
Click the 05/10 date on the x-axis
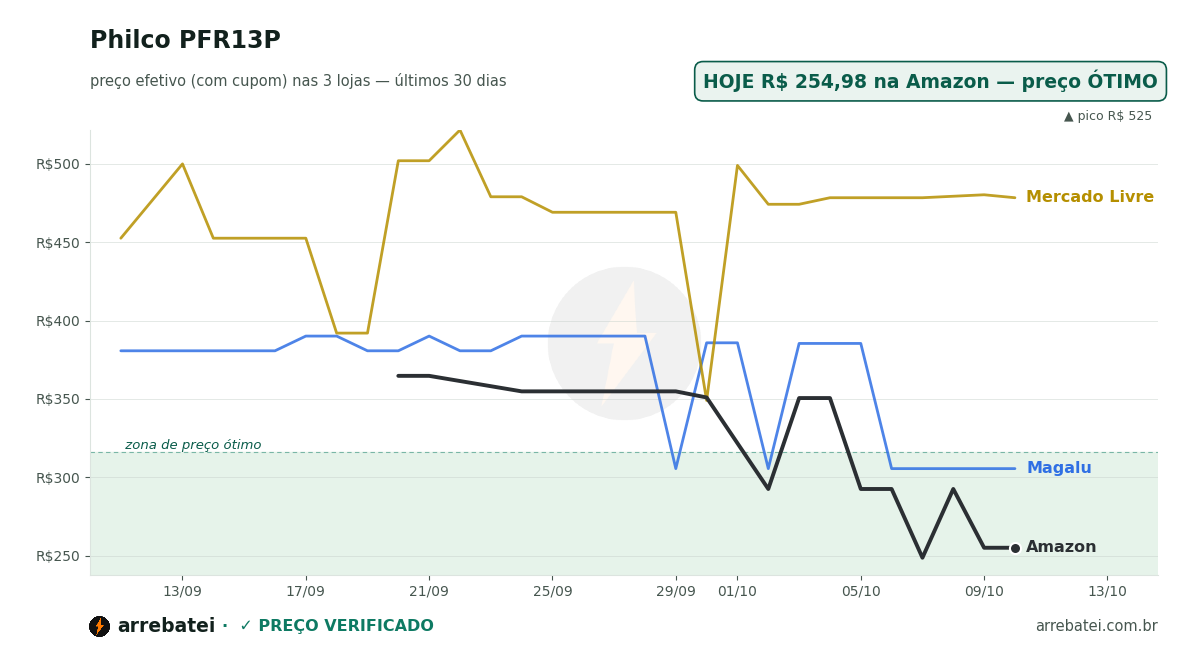[x=861, y=592]
